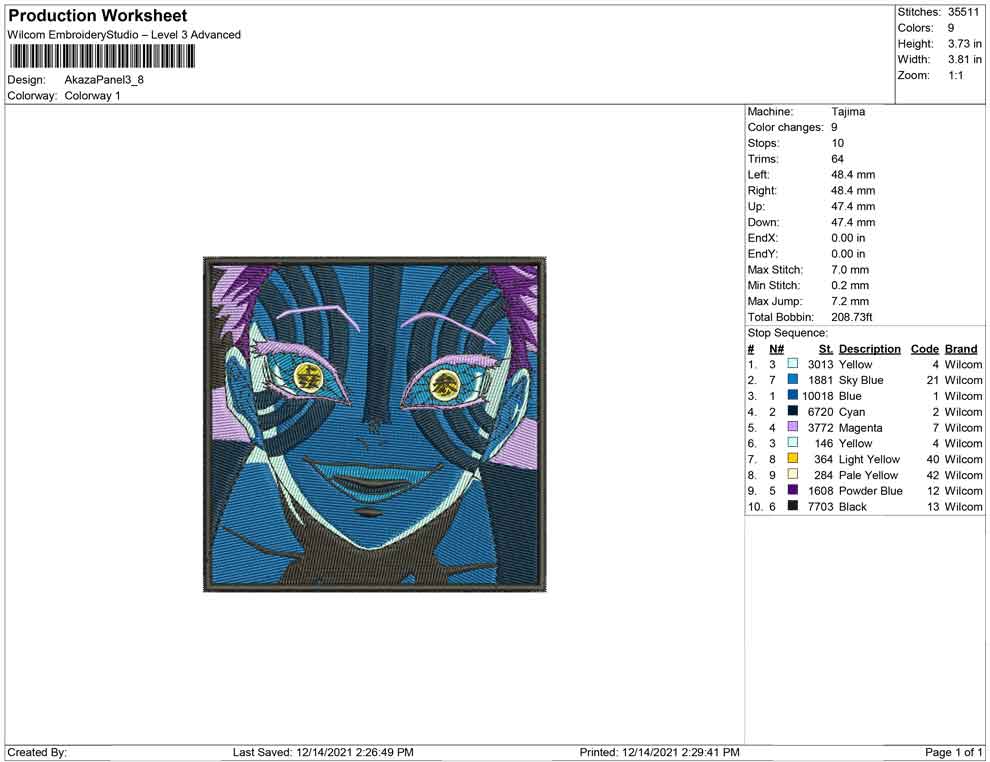Click the Code column header

tap(924, 349)
